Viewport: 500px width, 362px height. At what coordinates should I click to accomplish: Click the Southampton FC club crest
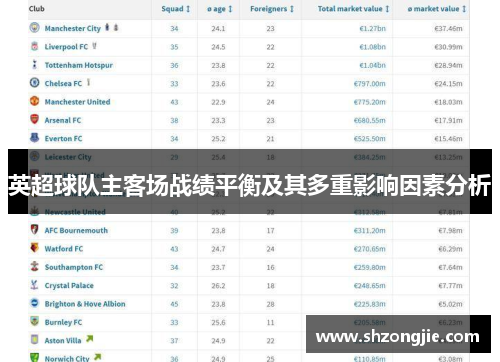point(34,266)
